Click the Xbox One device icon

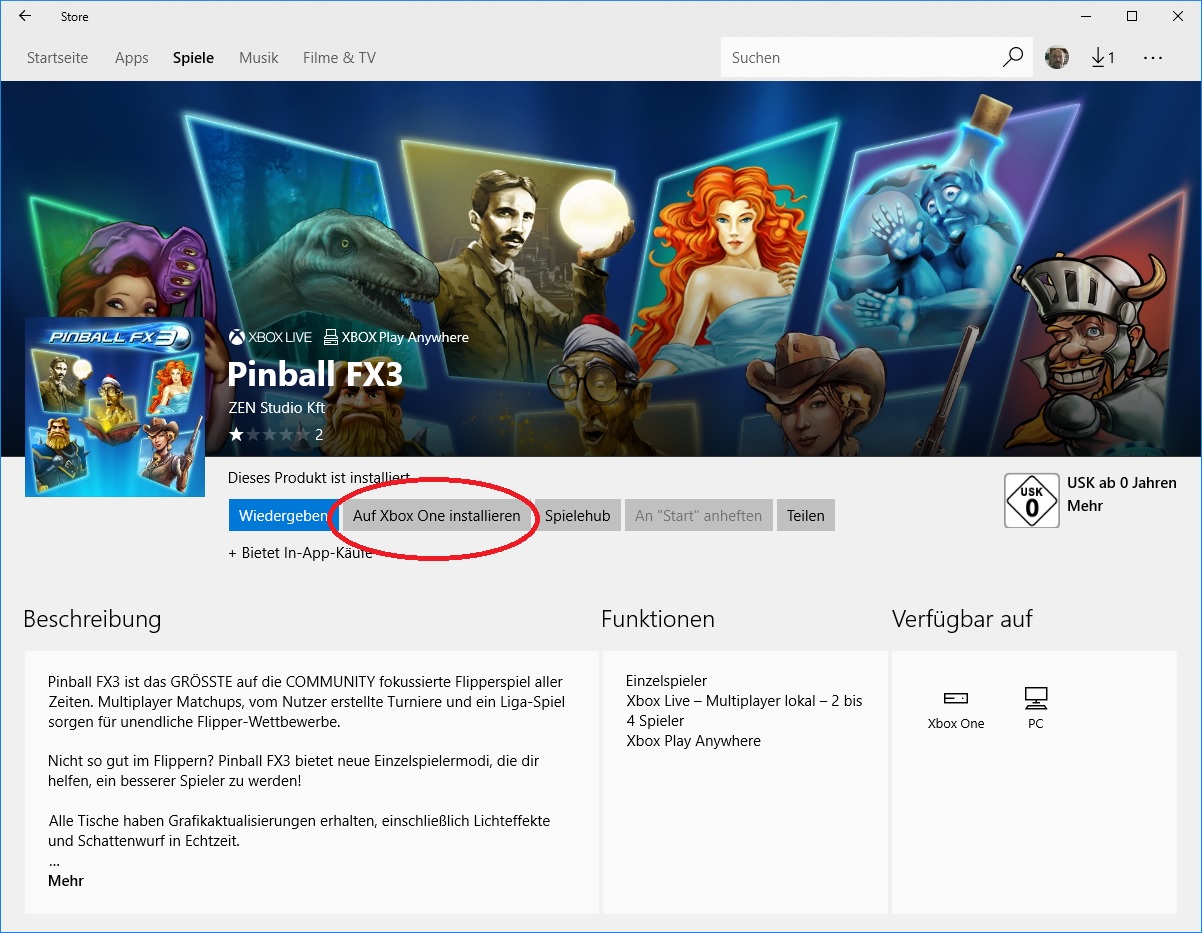[x=956, y=698]
